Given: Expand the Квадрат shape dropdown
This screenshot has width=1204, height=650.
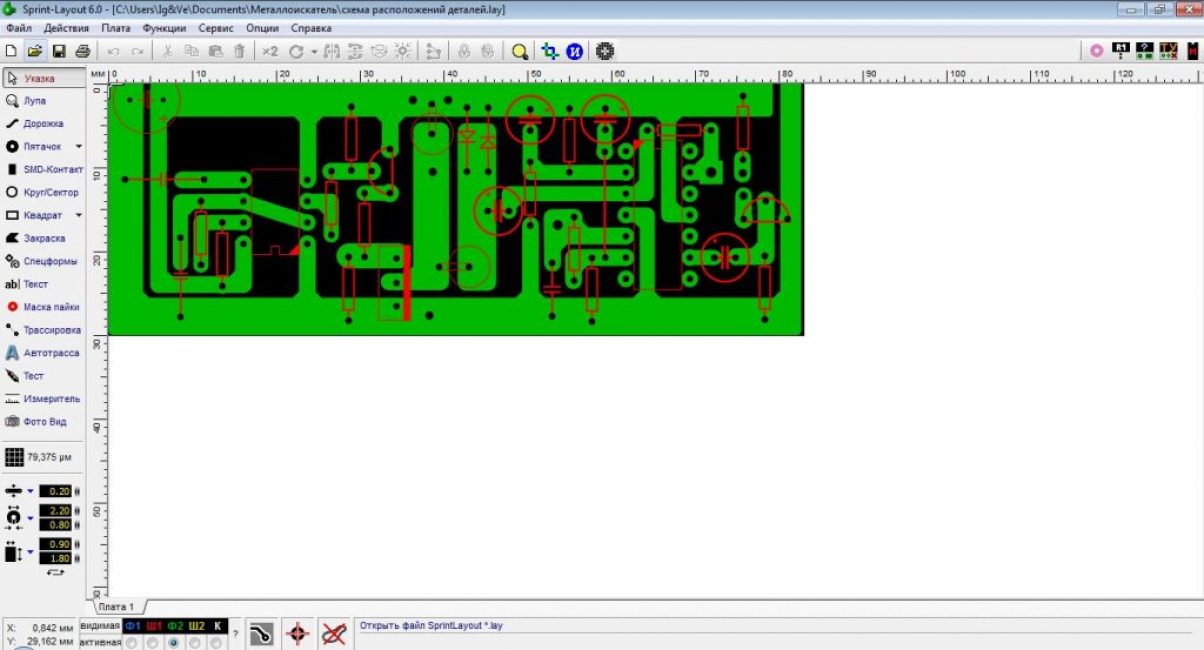Looking at the screenshot, I should click(79, 216).
